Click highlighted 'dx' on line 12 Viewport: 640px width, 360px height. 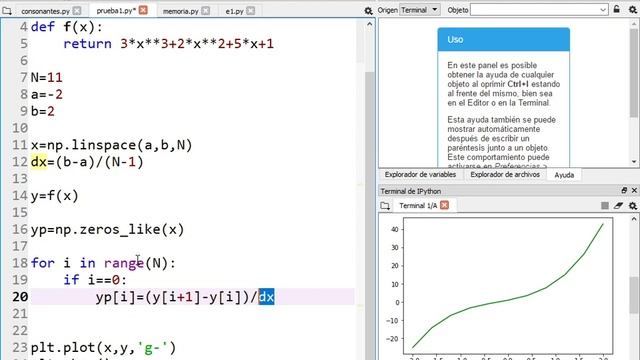pyautogui.click(x=39, y=162)
